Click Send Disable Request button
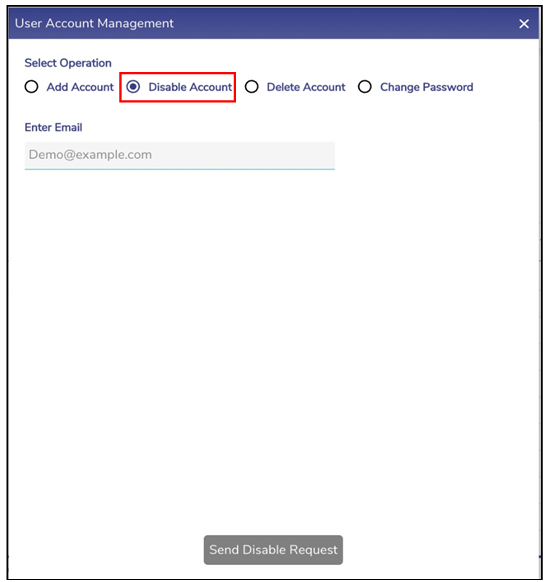The width and height of the screenshot is (545, 582). pos(273,550)
